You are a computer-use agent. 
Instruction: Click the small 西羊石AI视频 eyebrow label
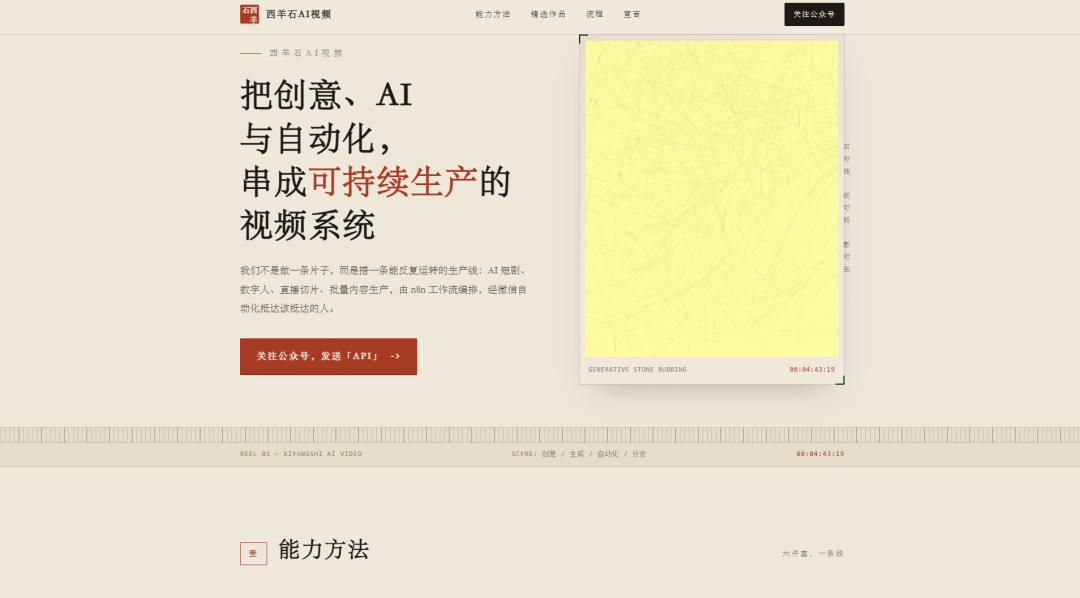(306, 53)
